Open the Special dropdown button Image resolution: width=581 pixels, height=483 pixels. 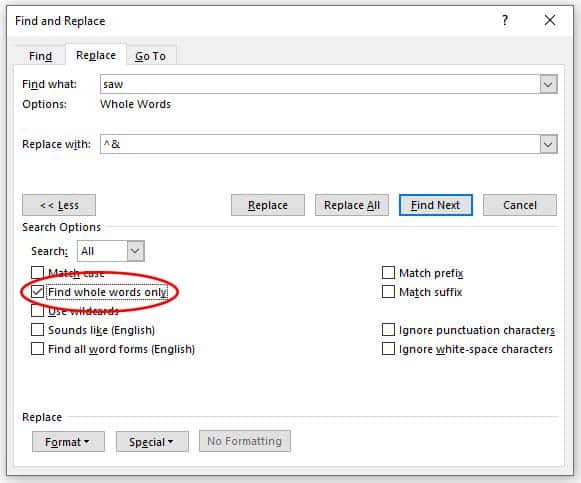[x=152, y=442]
